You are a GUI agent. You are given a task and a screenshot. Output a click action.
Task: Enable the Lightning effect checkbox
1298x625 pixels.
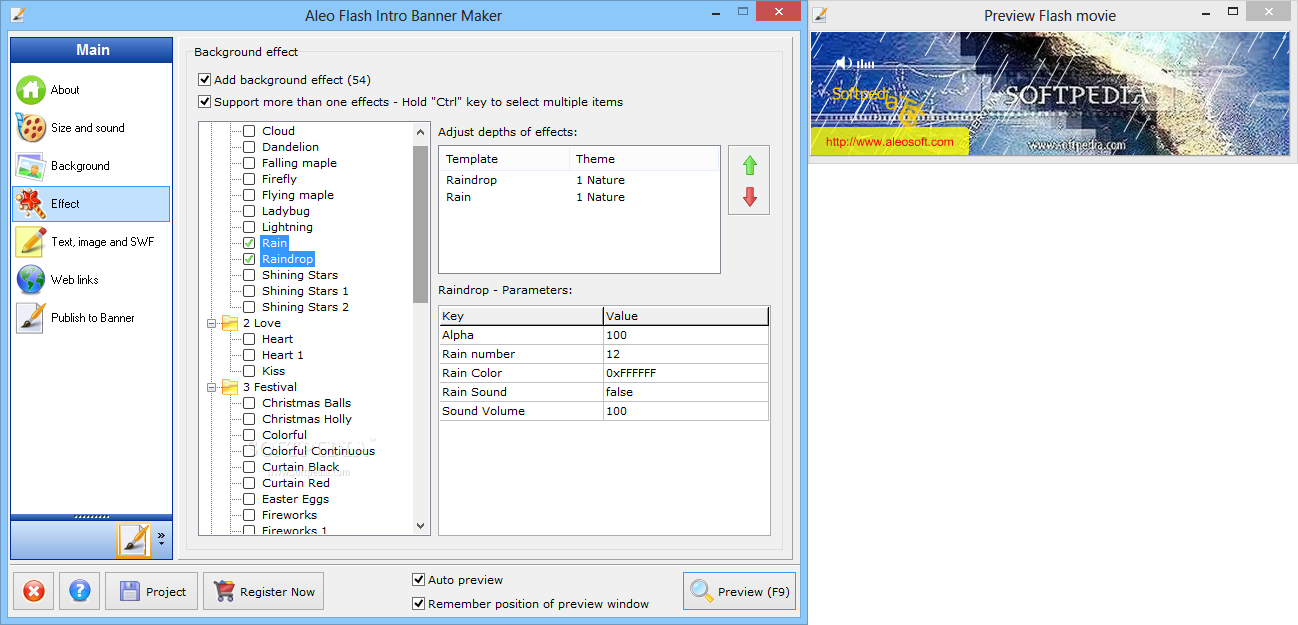[249, 227]
